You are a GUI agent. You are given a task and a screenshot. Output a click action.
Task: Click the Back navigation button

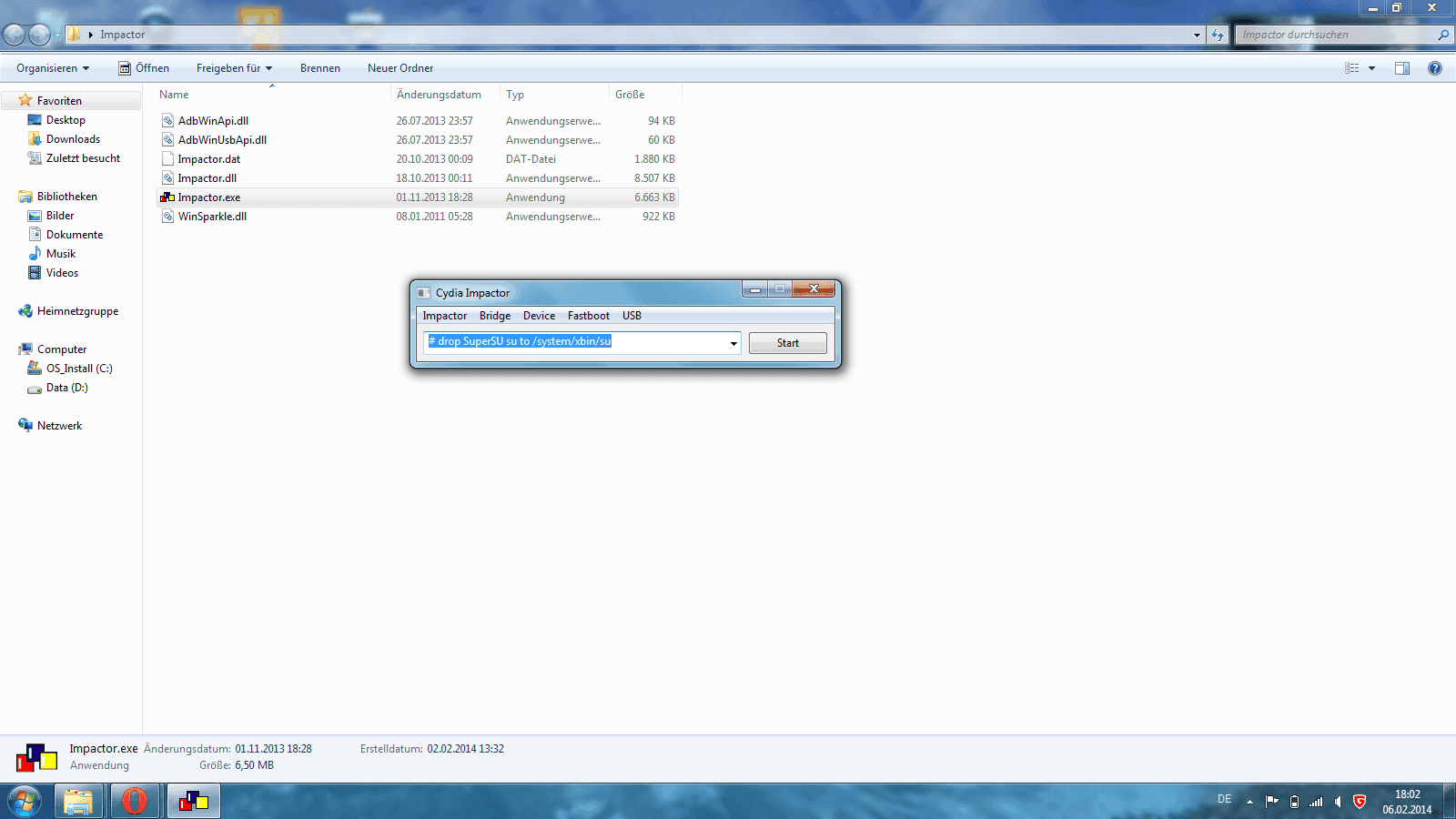pos(15,35)
